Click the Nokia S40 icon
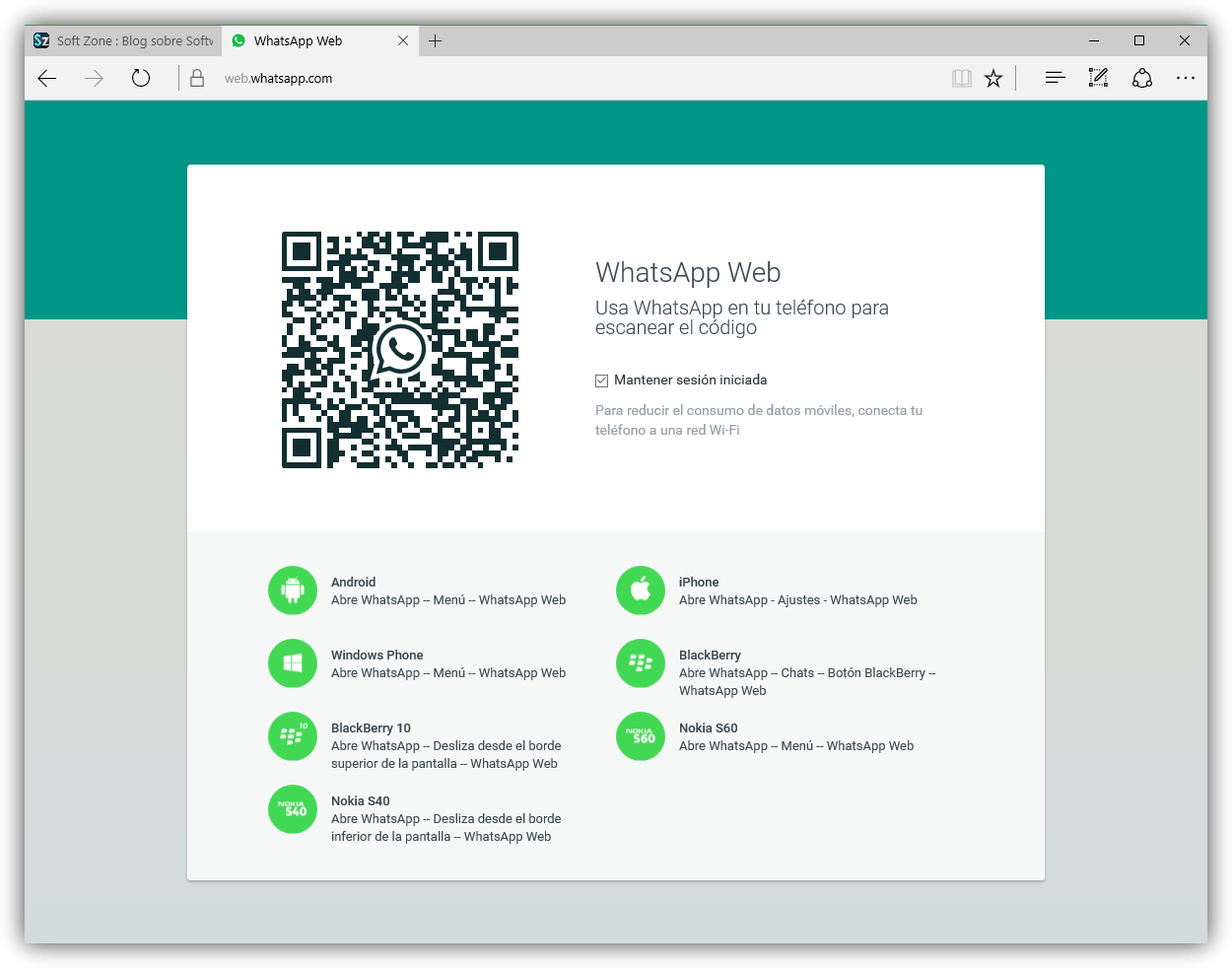 pyautogui.click(x=293, y=809)
